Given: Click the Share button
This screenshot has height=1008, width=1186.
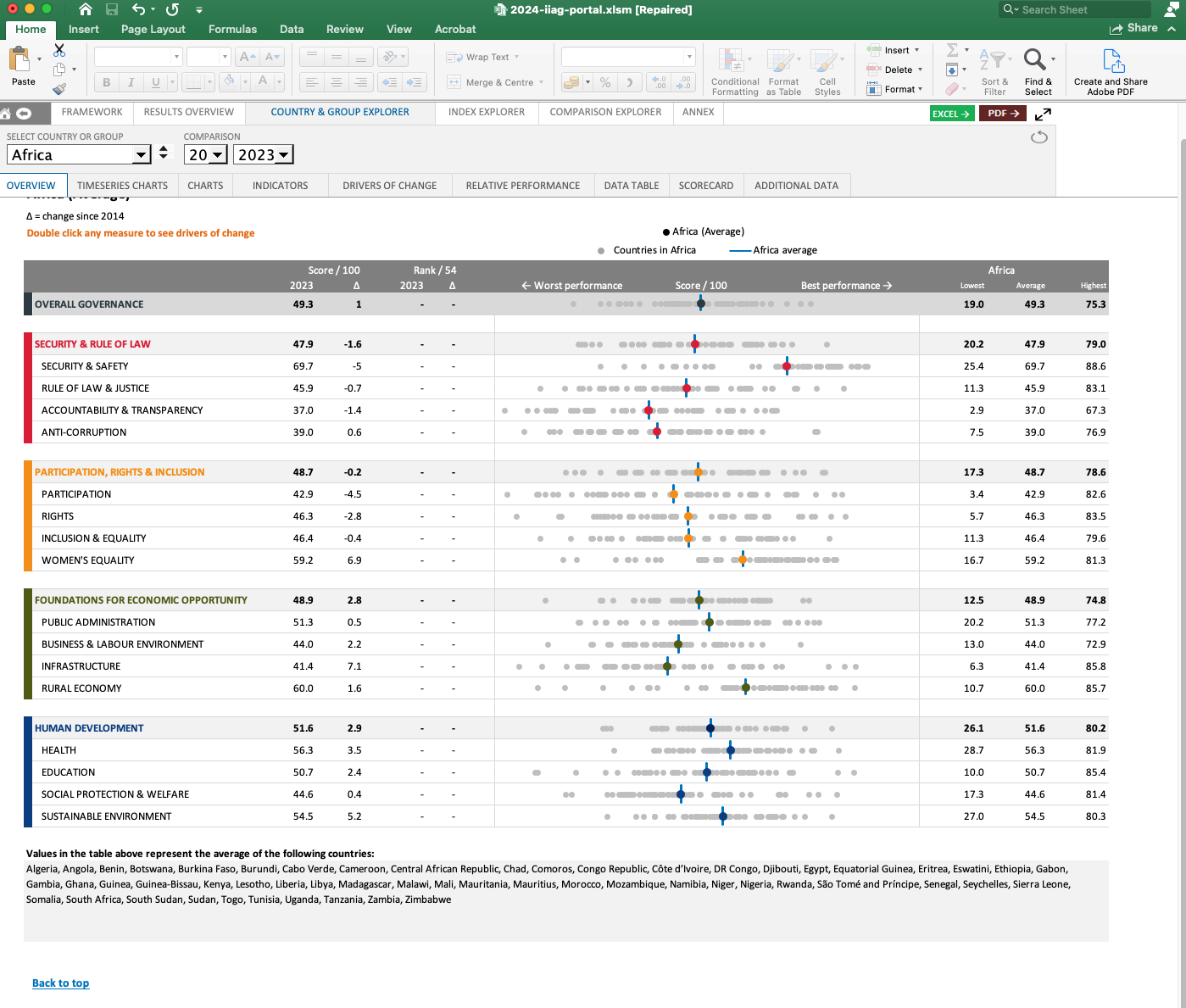Looking at the screenshot, I should (1133, 28).
